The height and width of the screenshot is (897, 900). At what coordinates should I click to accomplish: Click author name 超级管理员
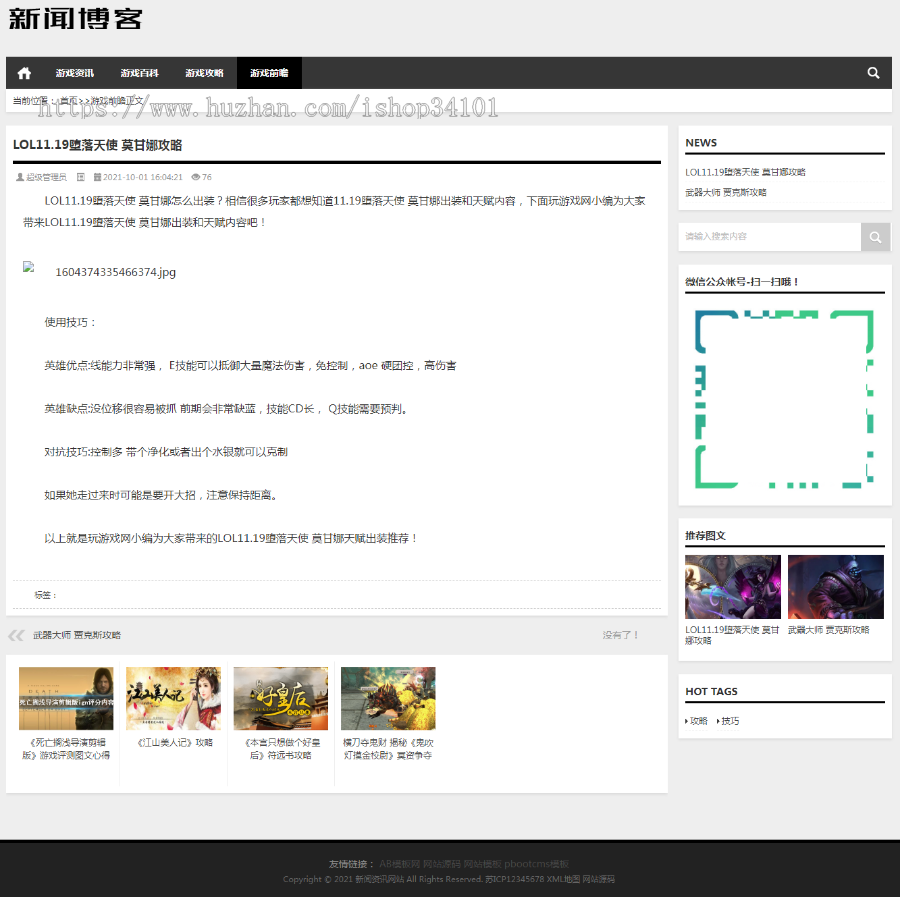click(x=46, y=177)
